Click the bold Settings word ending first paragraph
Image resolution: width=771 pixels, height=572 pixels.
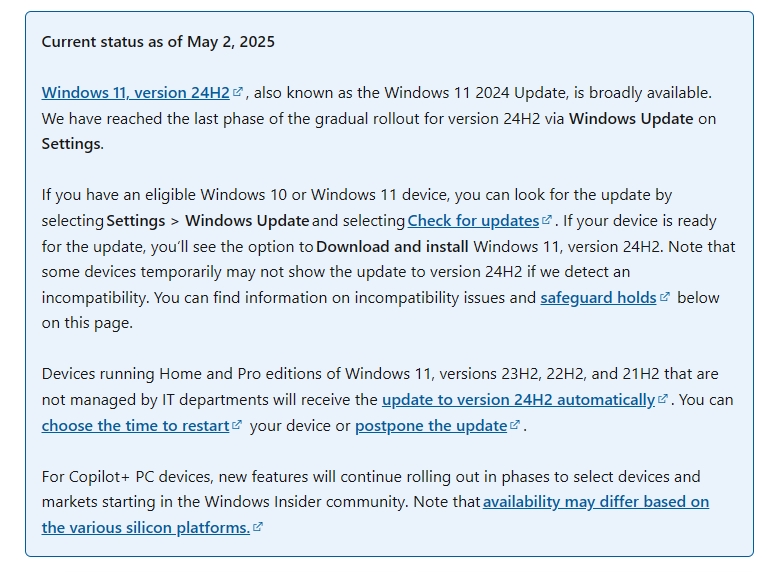pyautogui.click(x=71, y=144)
